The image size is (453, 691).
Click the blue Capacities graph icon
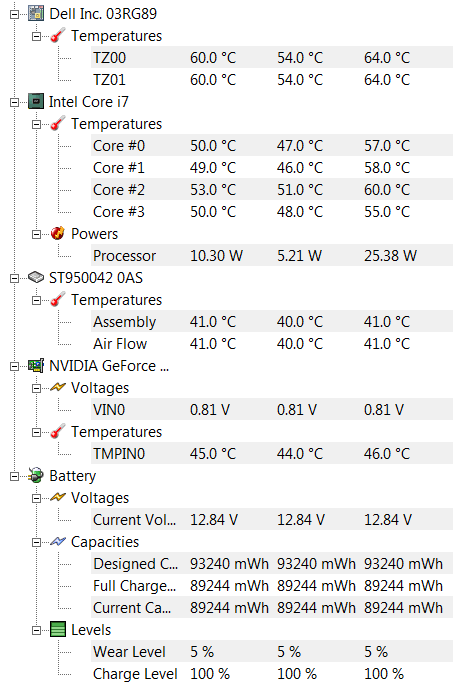pyautogui.click(x=58, y=541)
